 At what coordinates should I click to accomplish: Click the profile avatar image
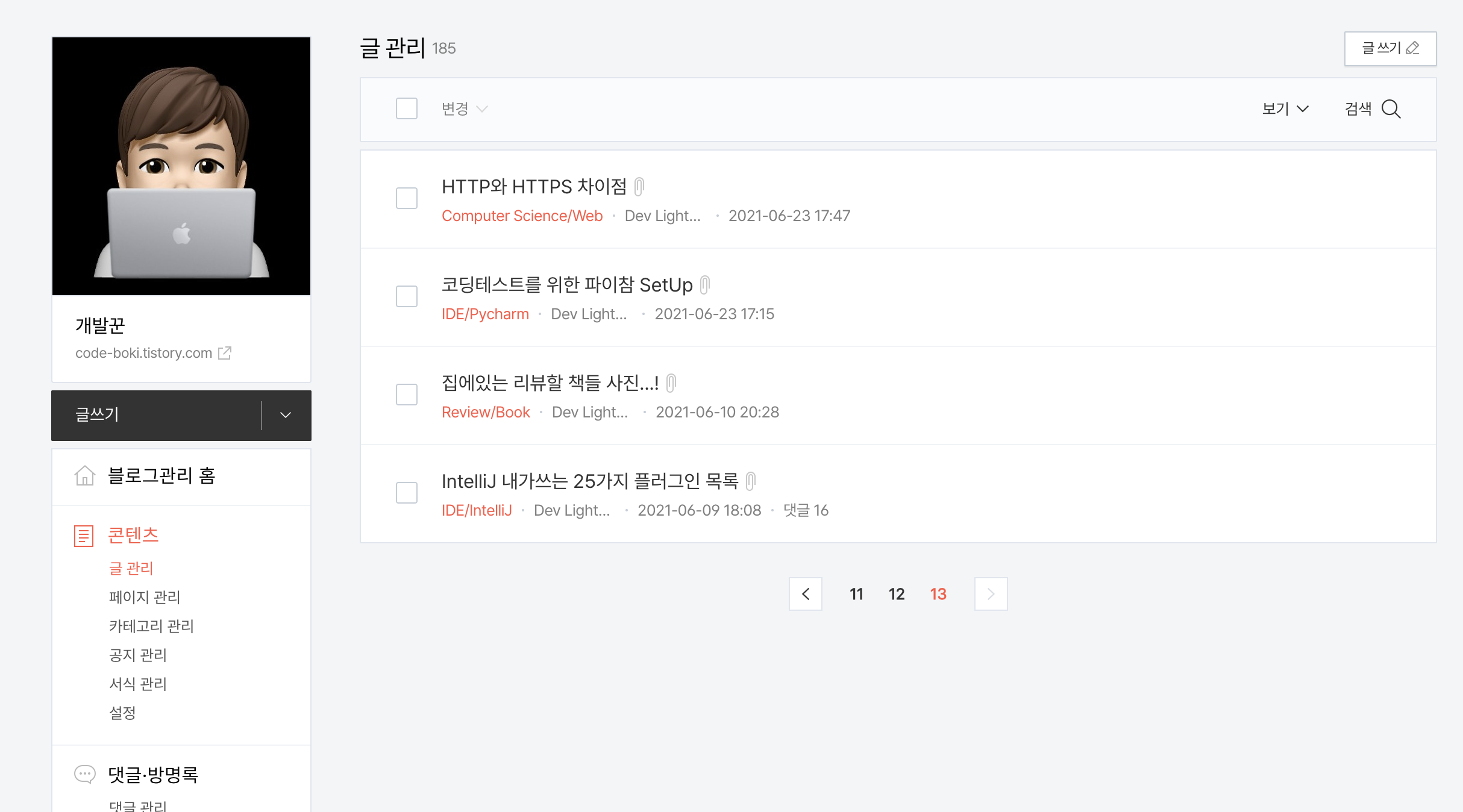pos(181,166)
